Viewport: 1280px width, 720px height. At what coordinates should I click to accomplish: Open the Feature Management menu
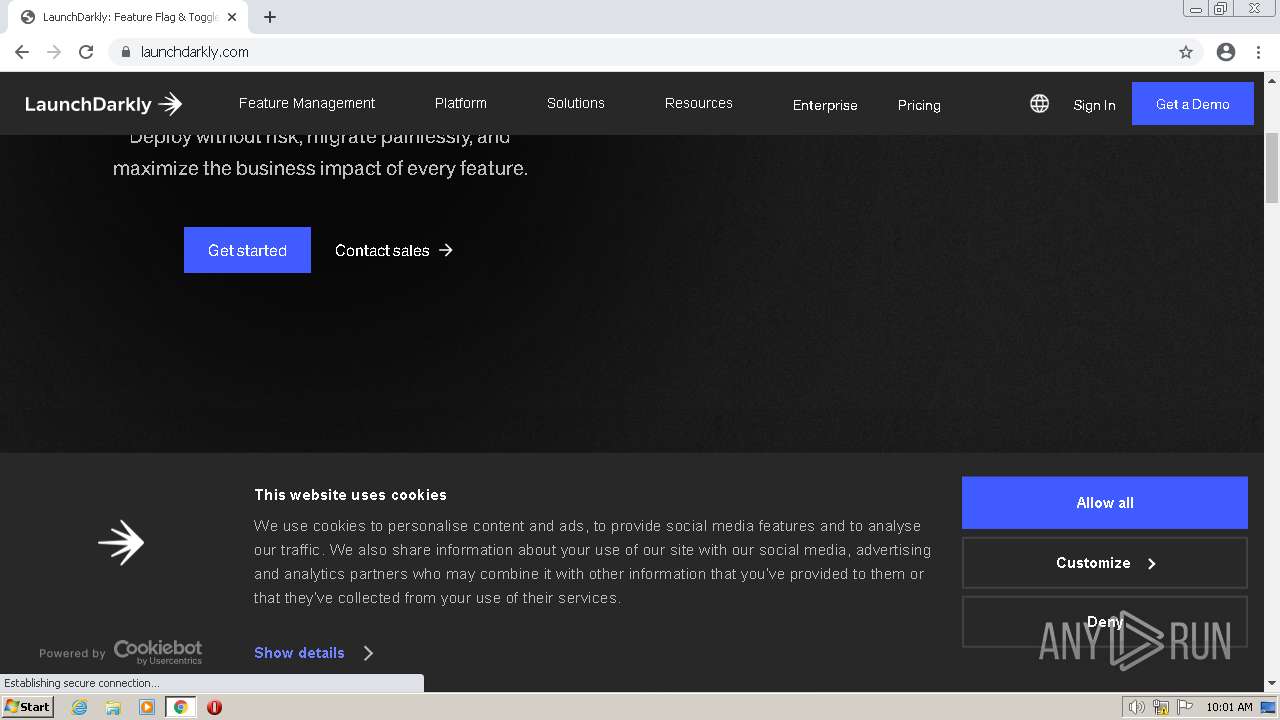pos(307,103)
